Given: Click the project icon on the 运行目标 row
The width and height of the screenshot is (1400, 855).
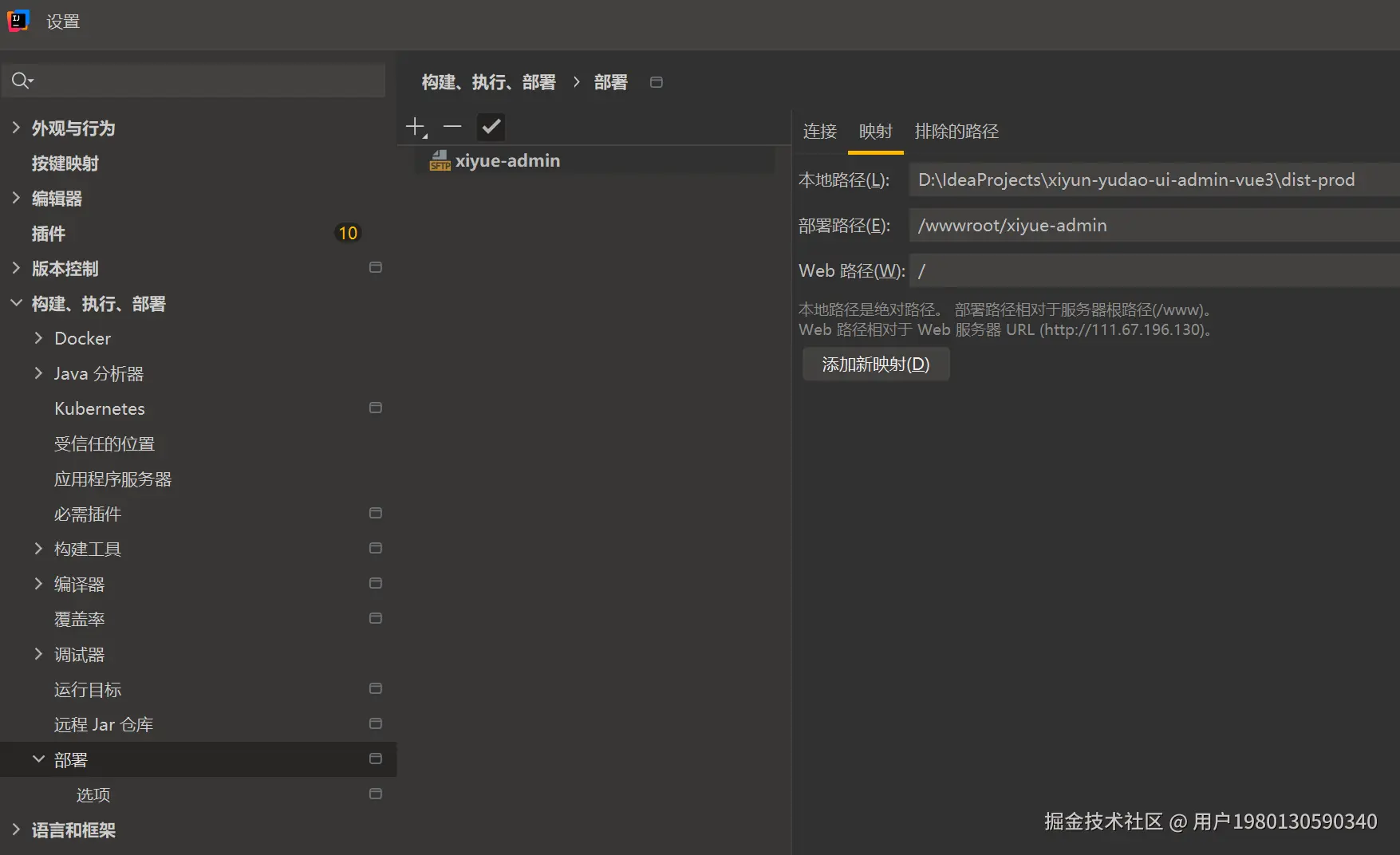Looking at the screenshot, I should (x=376, y=688).
